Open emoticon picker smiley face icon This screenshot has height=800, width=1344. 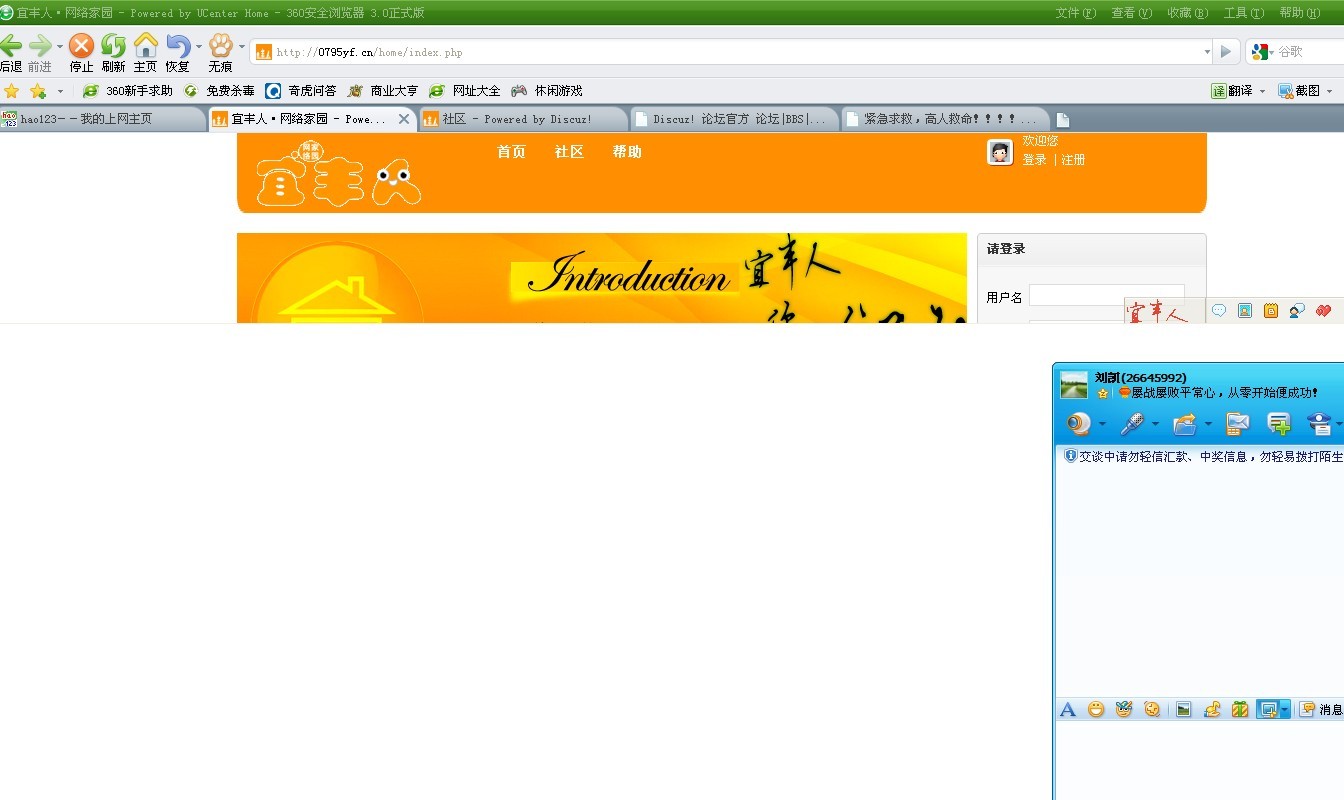pos(1096,709)
